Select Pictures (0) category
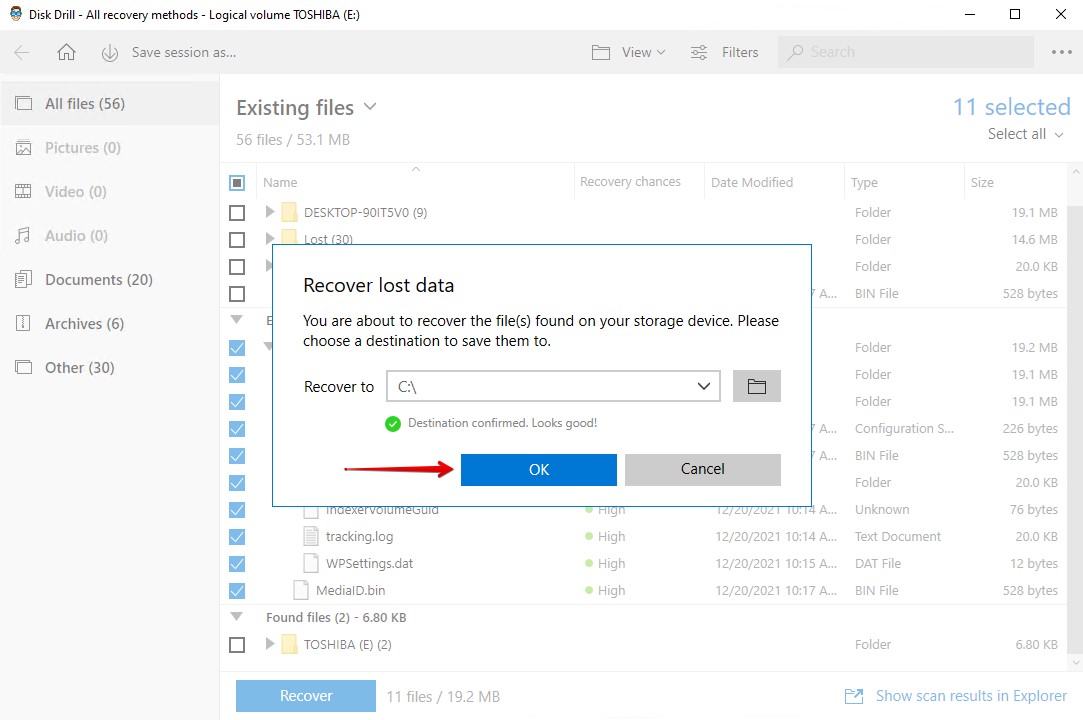This screenshot has width=1083, height=720. pyautogui.click(x=110, y=148)
